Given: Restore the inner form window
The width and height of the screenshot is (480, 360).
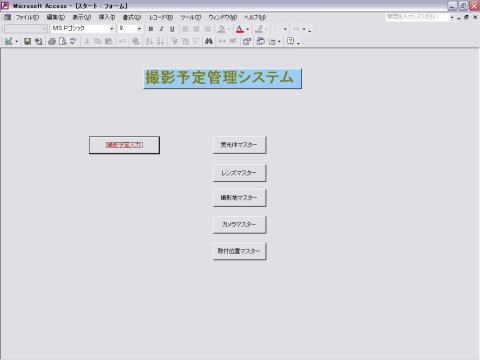Looking at the screenshot, I should pyautogui.click(x=467, y=17).
